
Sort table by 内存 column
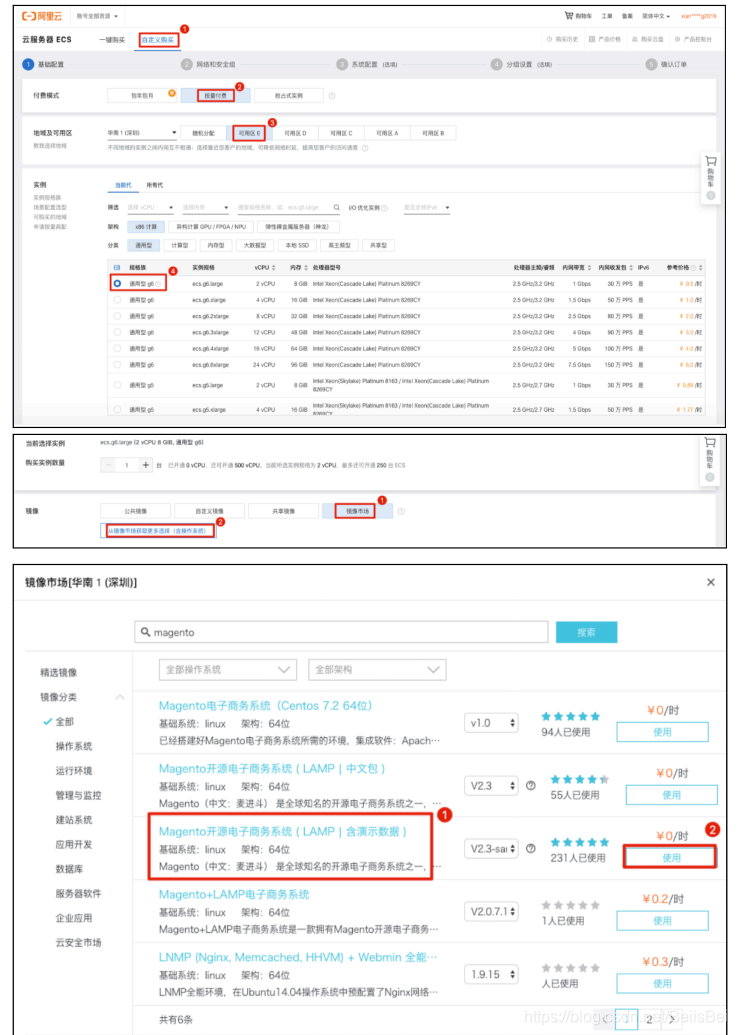tap(299, 267)
